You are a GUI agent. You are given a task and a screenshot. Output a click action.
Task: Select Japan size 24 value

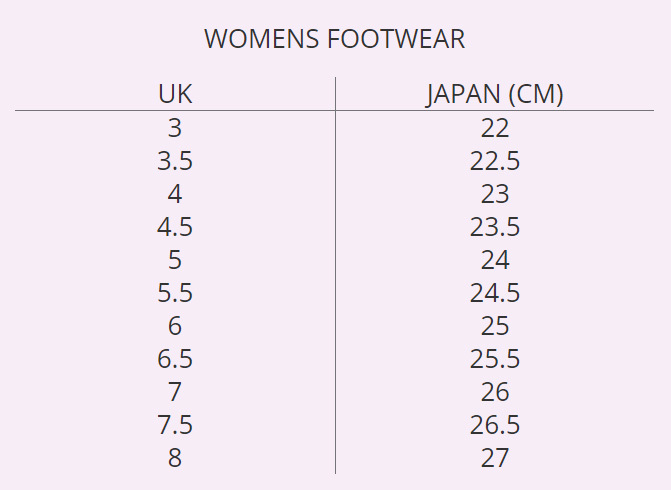[495, 260]
